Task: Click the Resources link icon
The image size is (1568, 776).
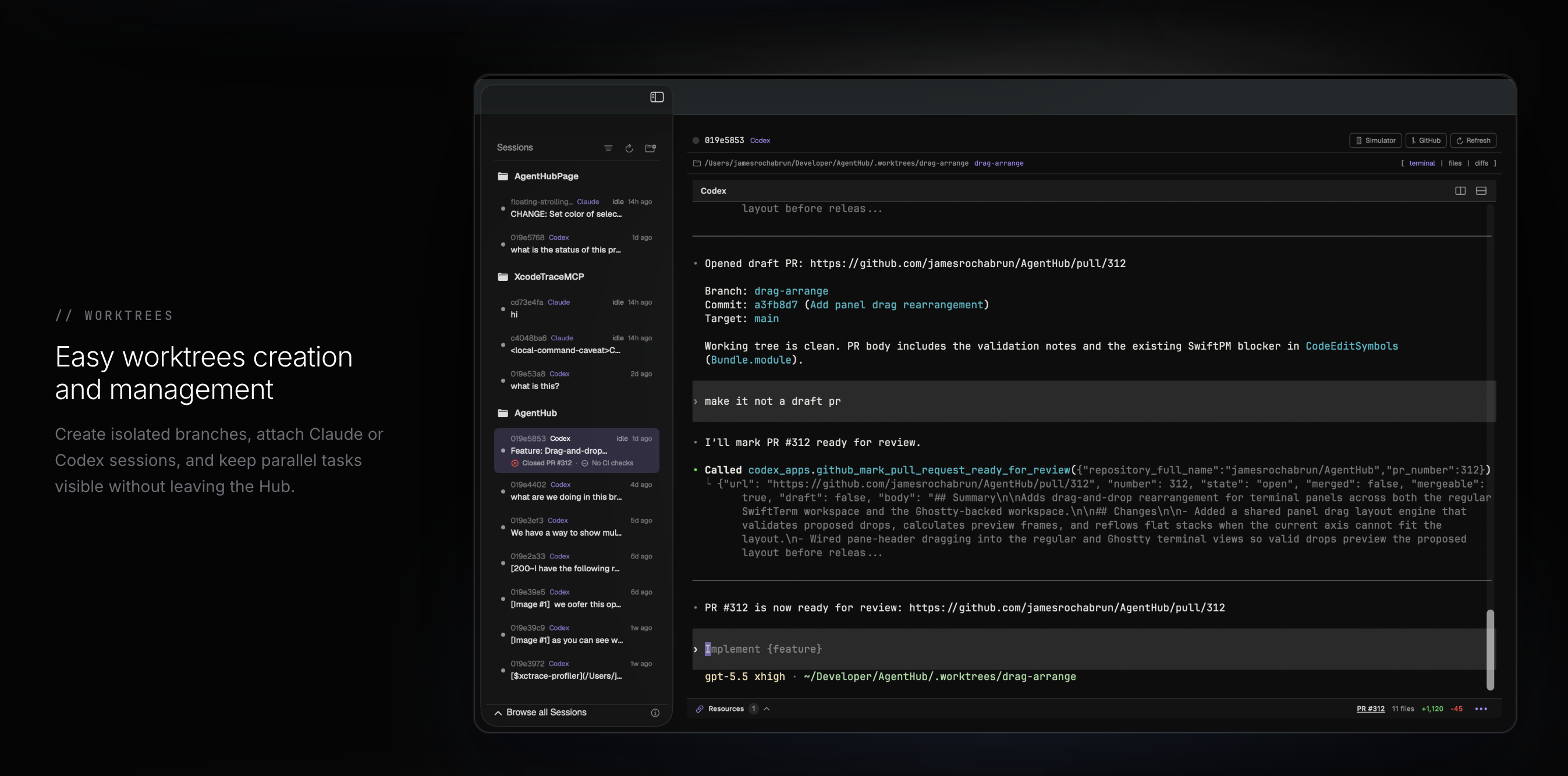Action: 700,709
